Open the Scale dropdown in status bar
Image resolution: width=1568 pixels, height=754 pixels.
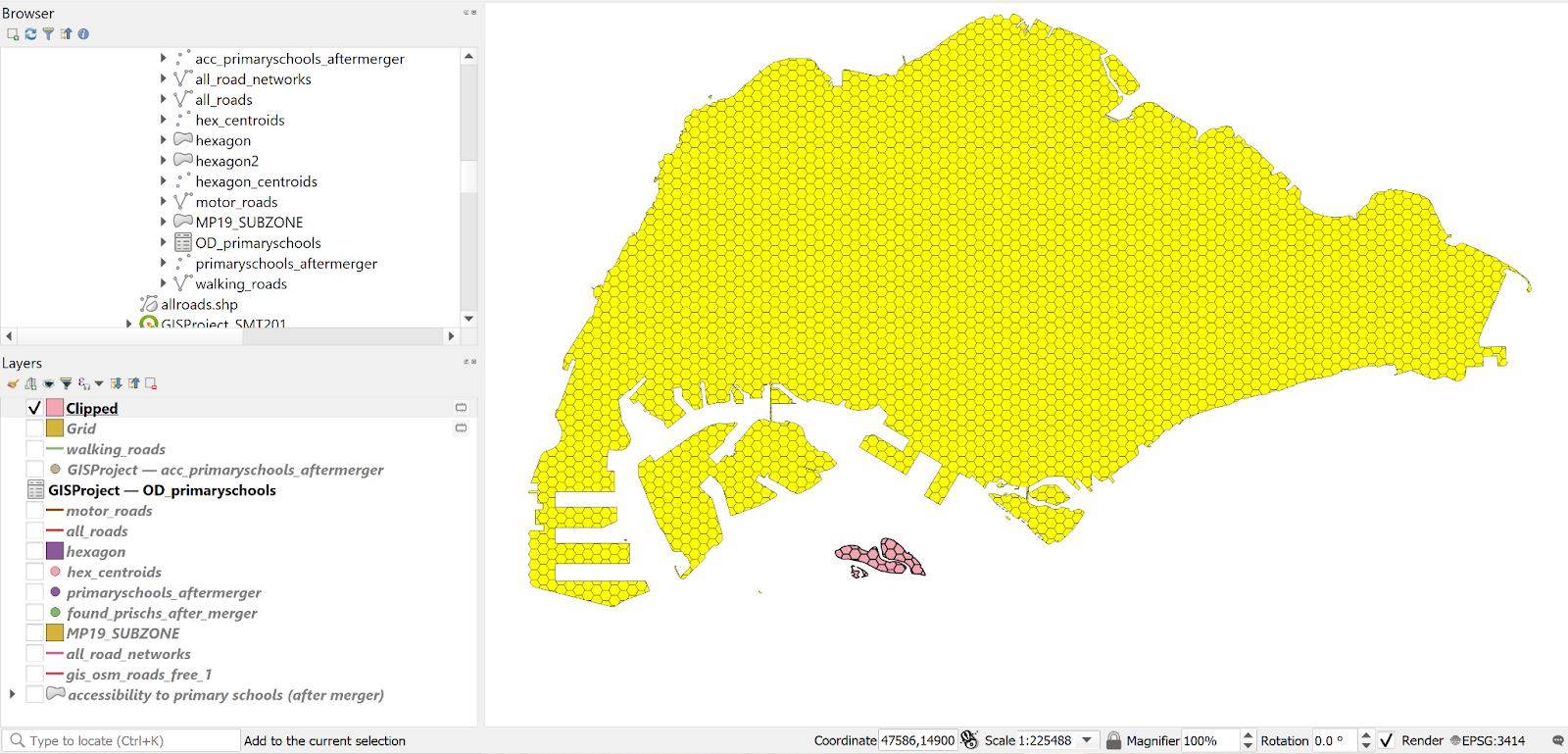coord(1087,741)
